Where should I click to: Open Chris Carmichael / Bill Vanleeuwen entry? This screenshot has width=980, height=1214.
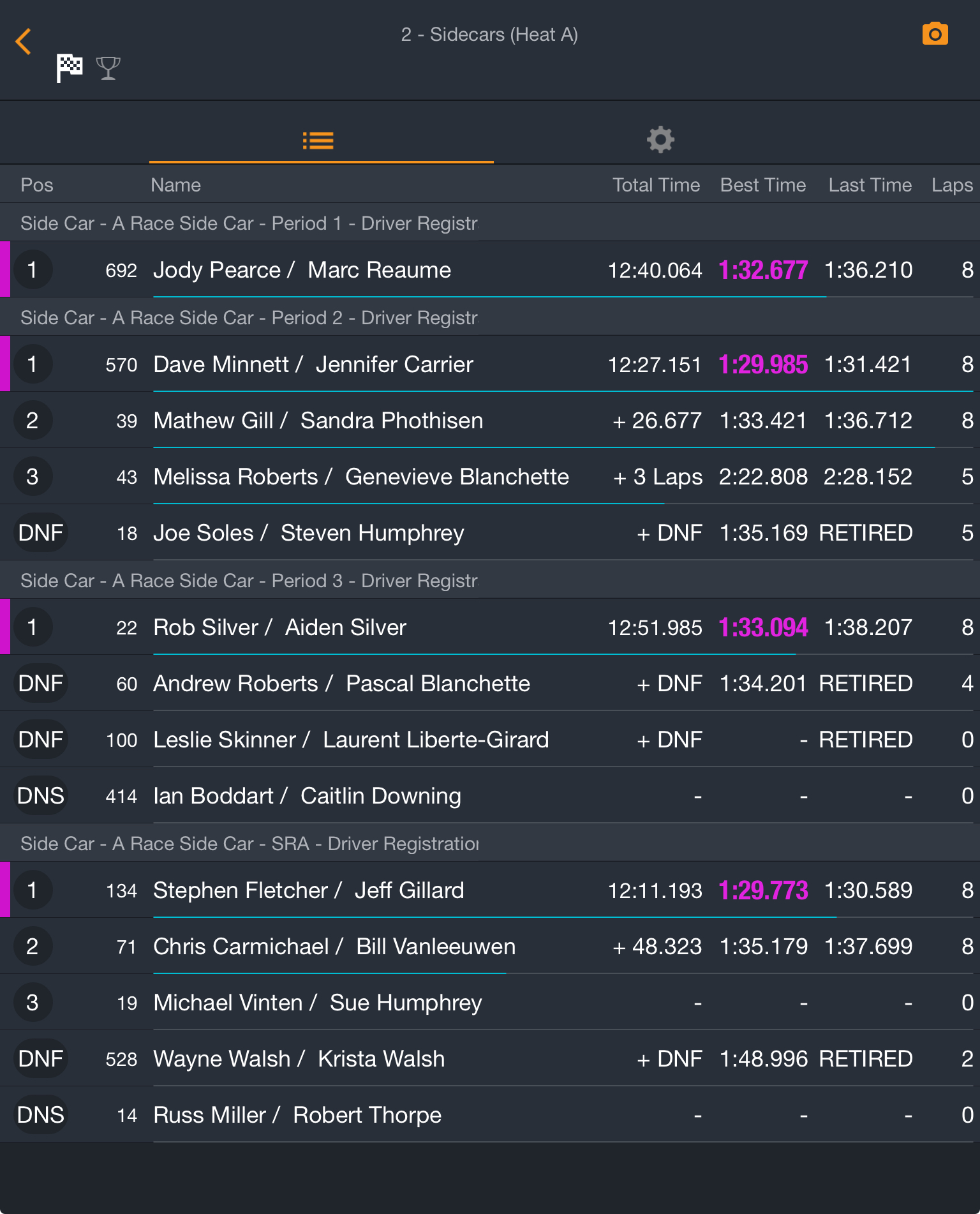(490, 947)
